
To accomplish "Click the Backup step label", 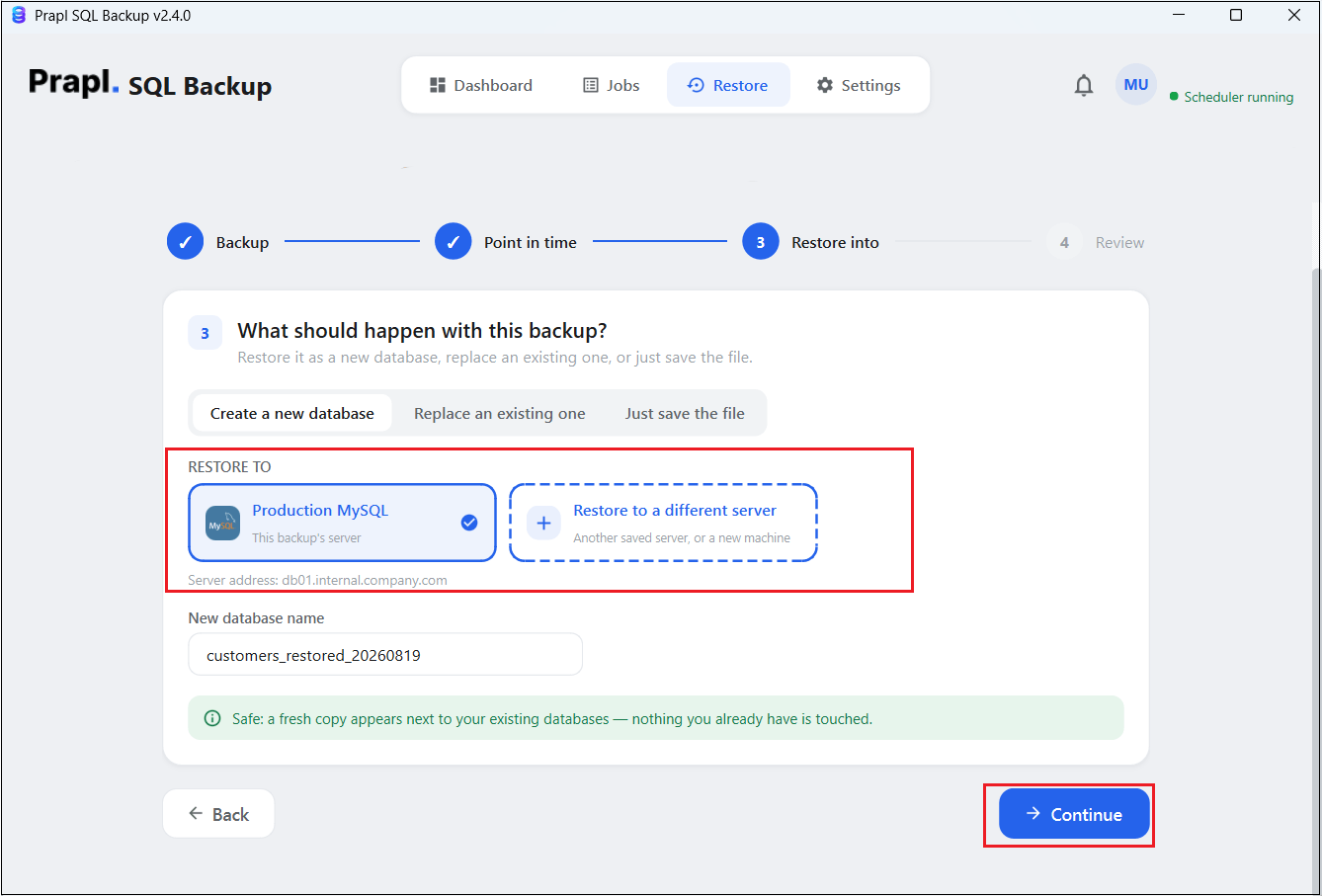I will 242,242.
